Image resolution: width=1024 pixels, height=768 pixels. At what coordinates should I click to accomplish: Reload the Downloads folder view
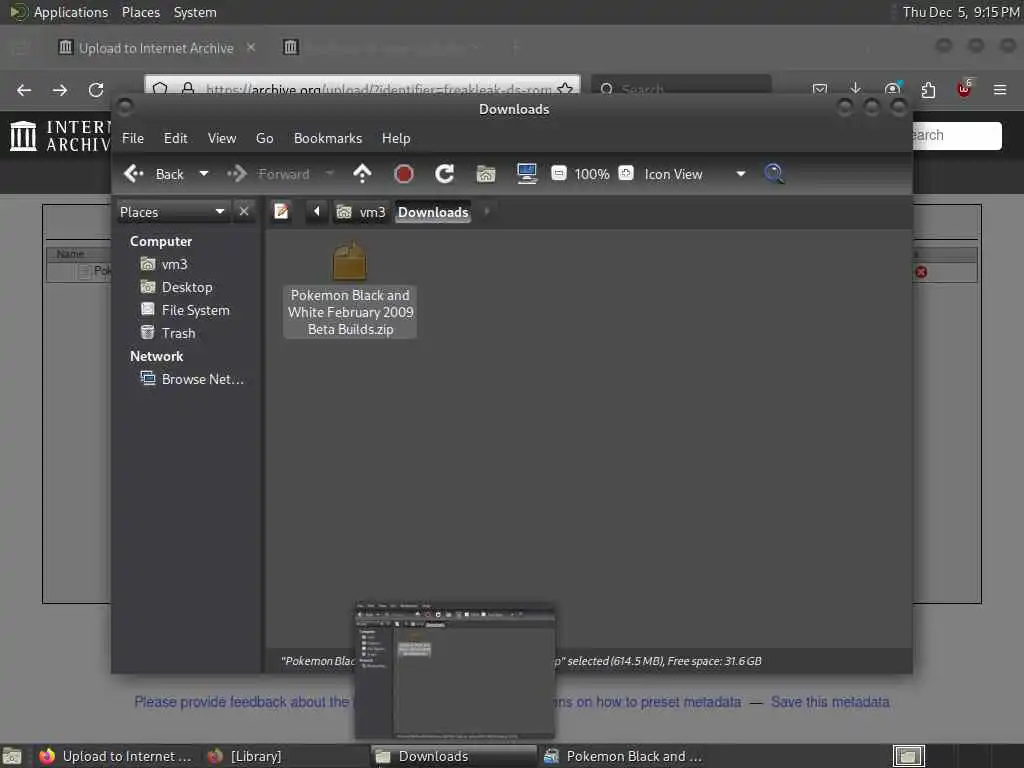pyautogui.click(x=445, y=174)
